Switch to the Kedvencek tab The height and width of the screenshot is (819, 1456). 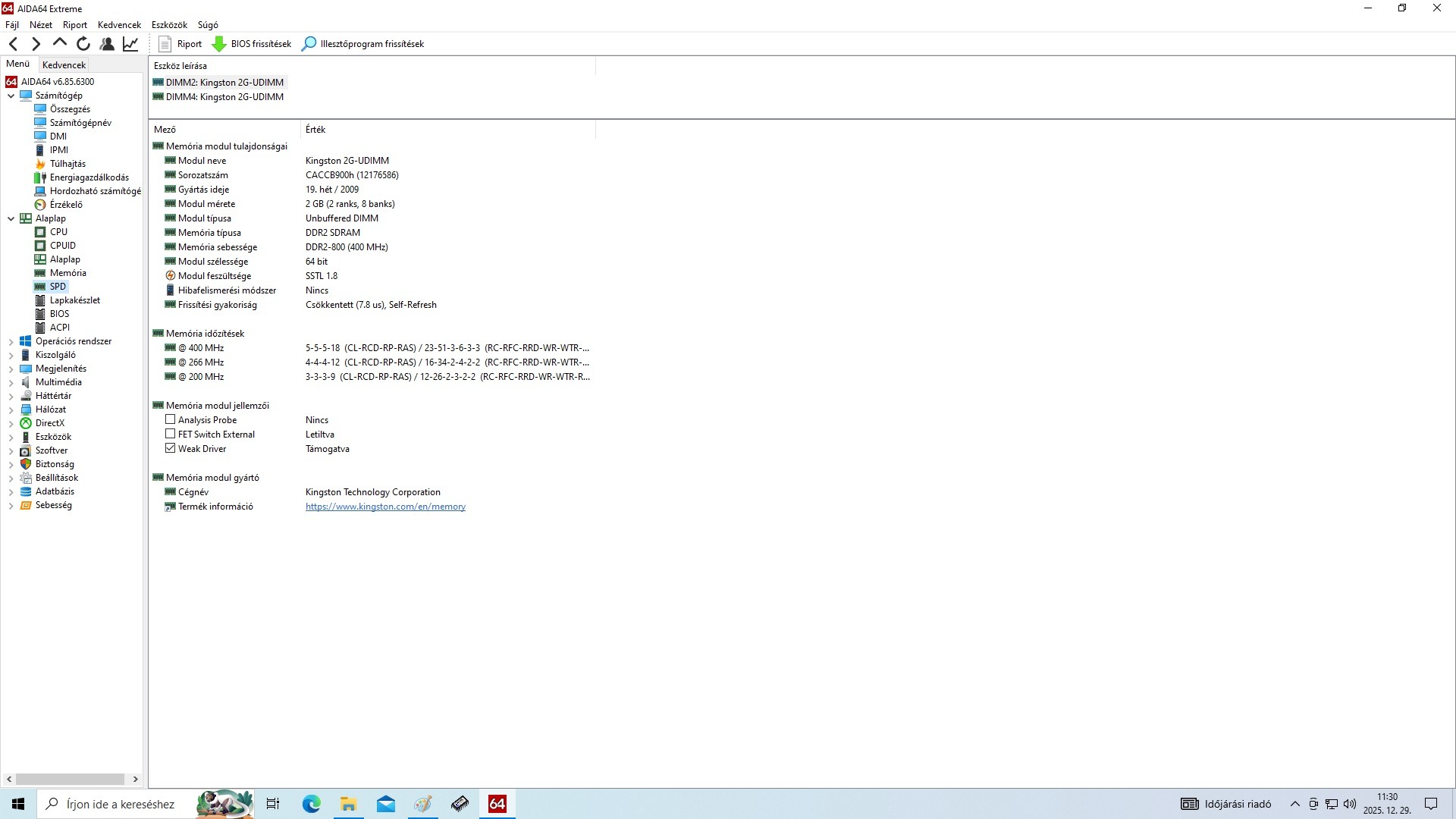pos(64,65)
